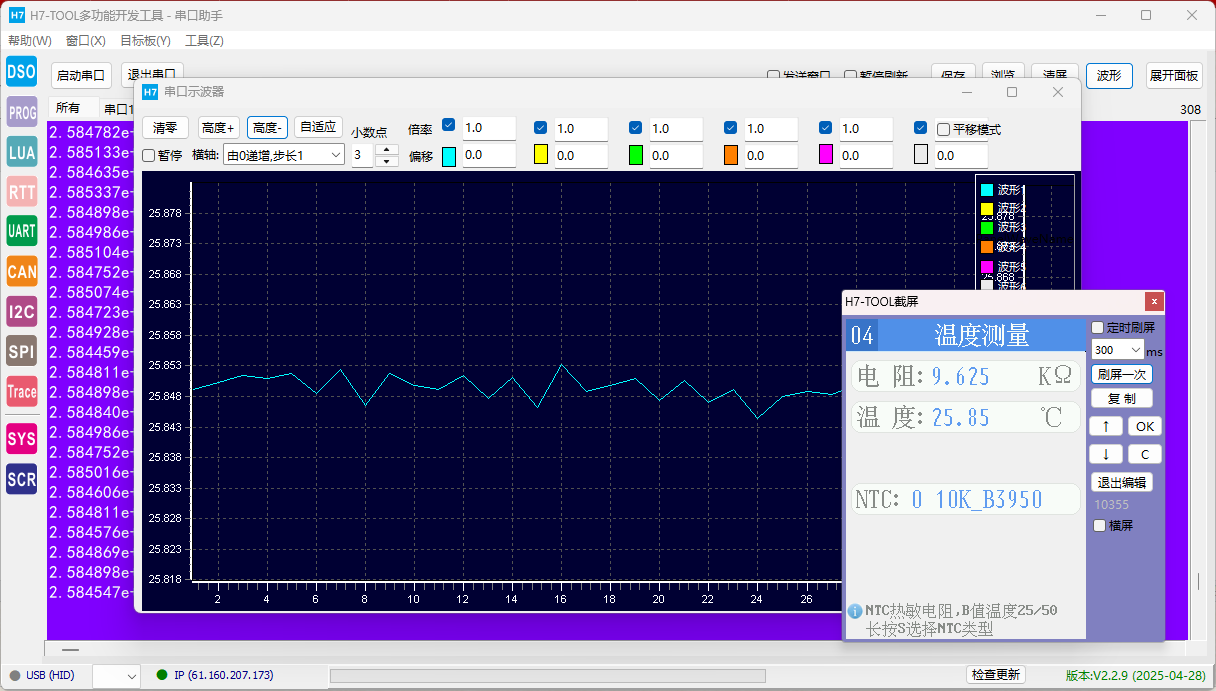The width and height of the screenshot is (1216, 691).
Task: Toggle the 暂停 checkbox in oscilloscope
Action: [x=149, y=155]
